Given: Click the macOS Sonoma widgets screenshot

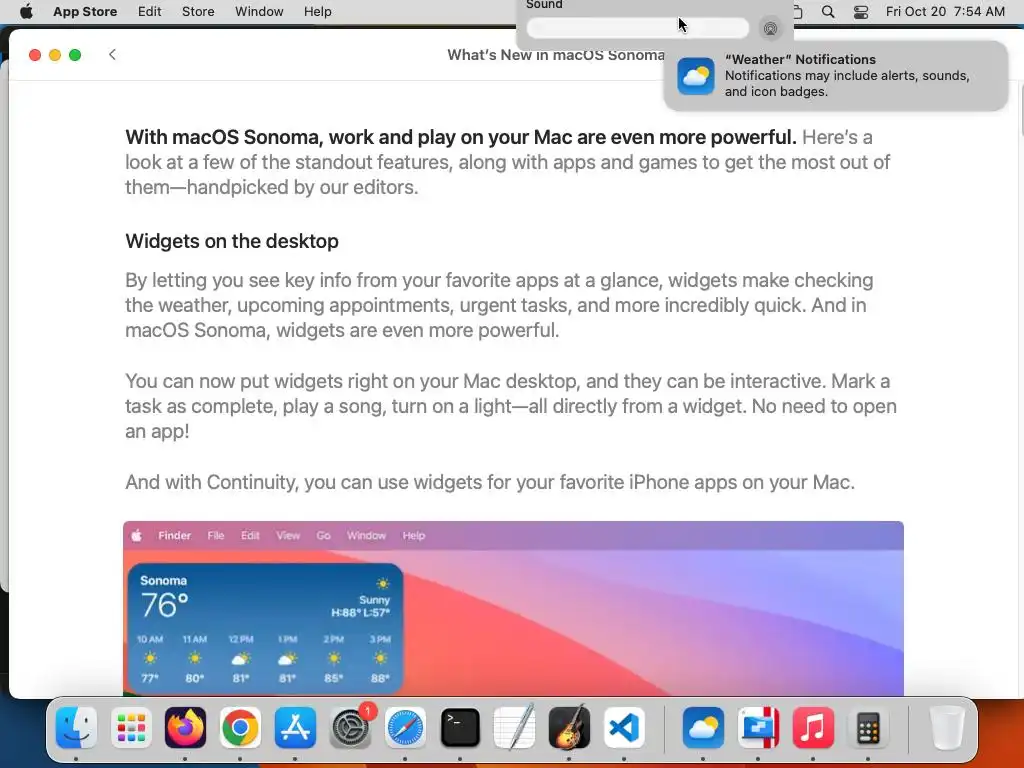Looking at the screenshot, I should tap(513, 609).
